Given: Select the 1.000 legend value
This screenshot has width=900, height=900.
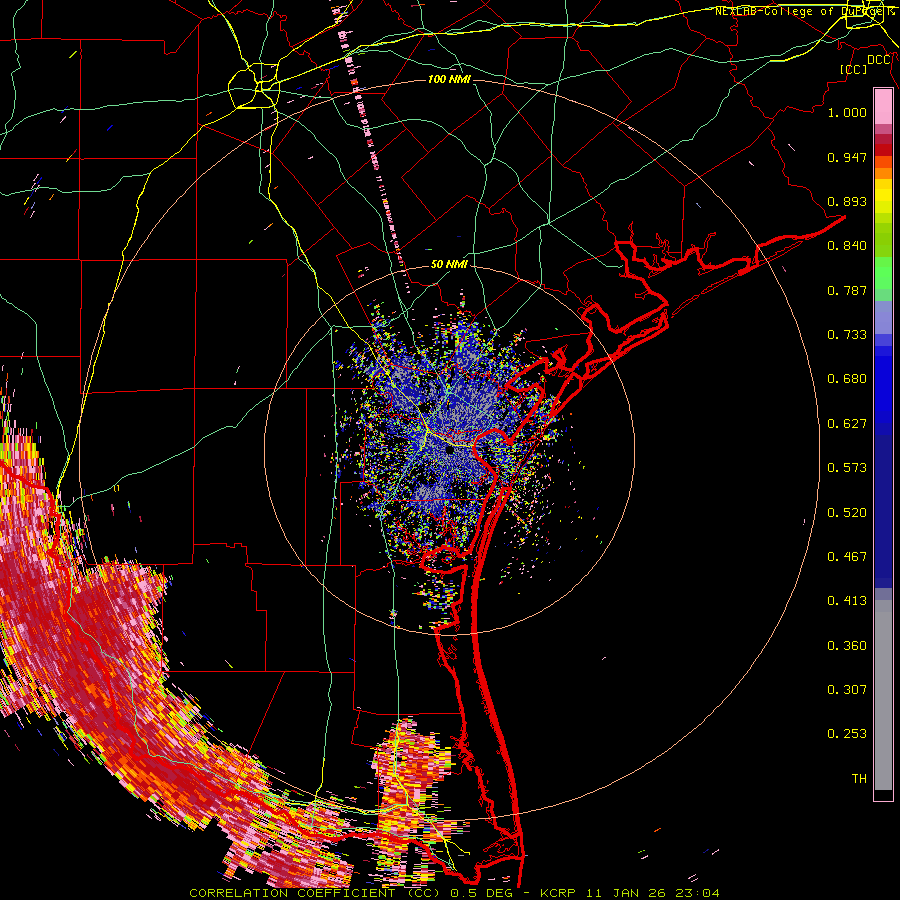Looking at the screenshot, I should click(847, 112).
